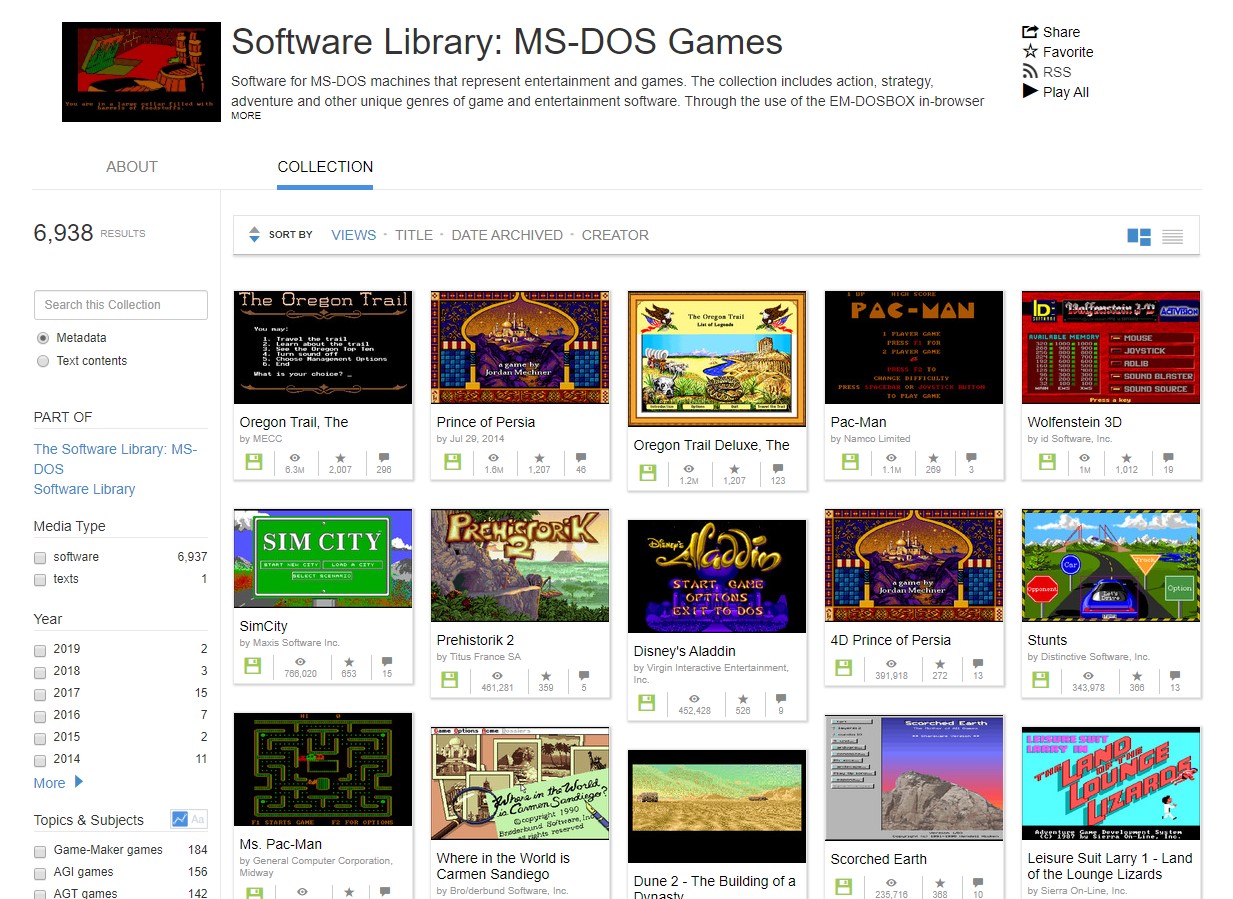Sort results by VIEWS
The image size is (1233, 899).
tap(354, 235)
